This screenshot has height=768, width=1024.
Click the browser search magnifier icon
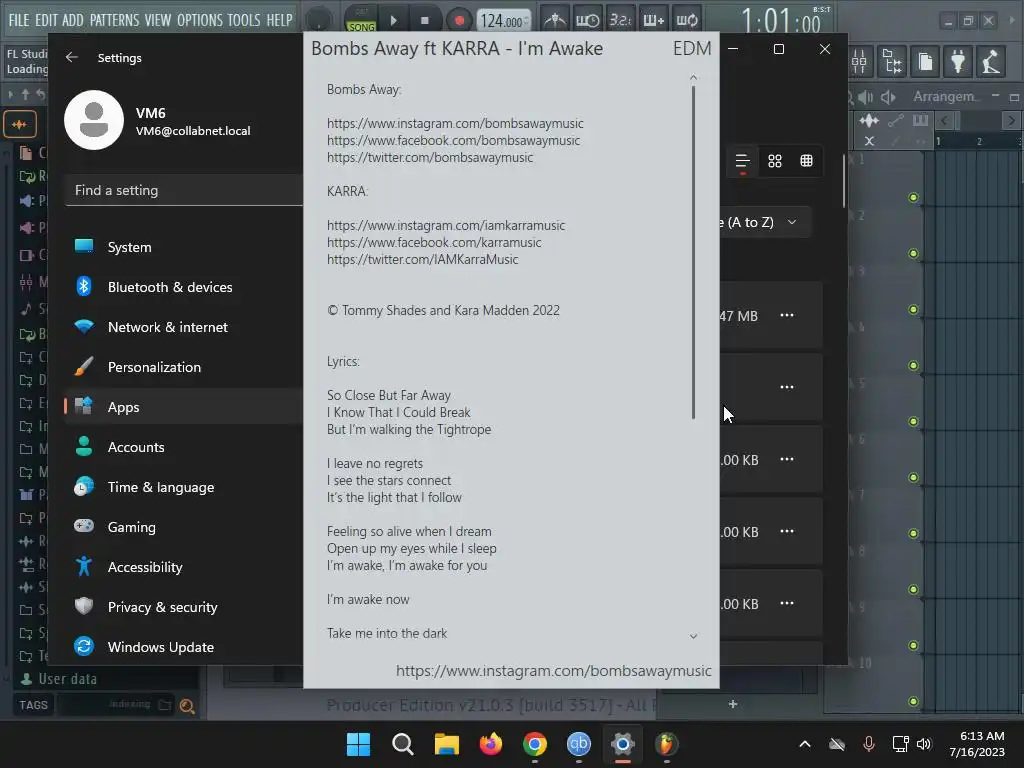click(187, 705)
